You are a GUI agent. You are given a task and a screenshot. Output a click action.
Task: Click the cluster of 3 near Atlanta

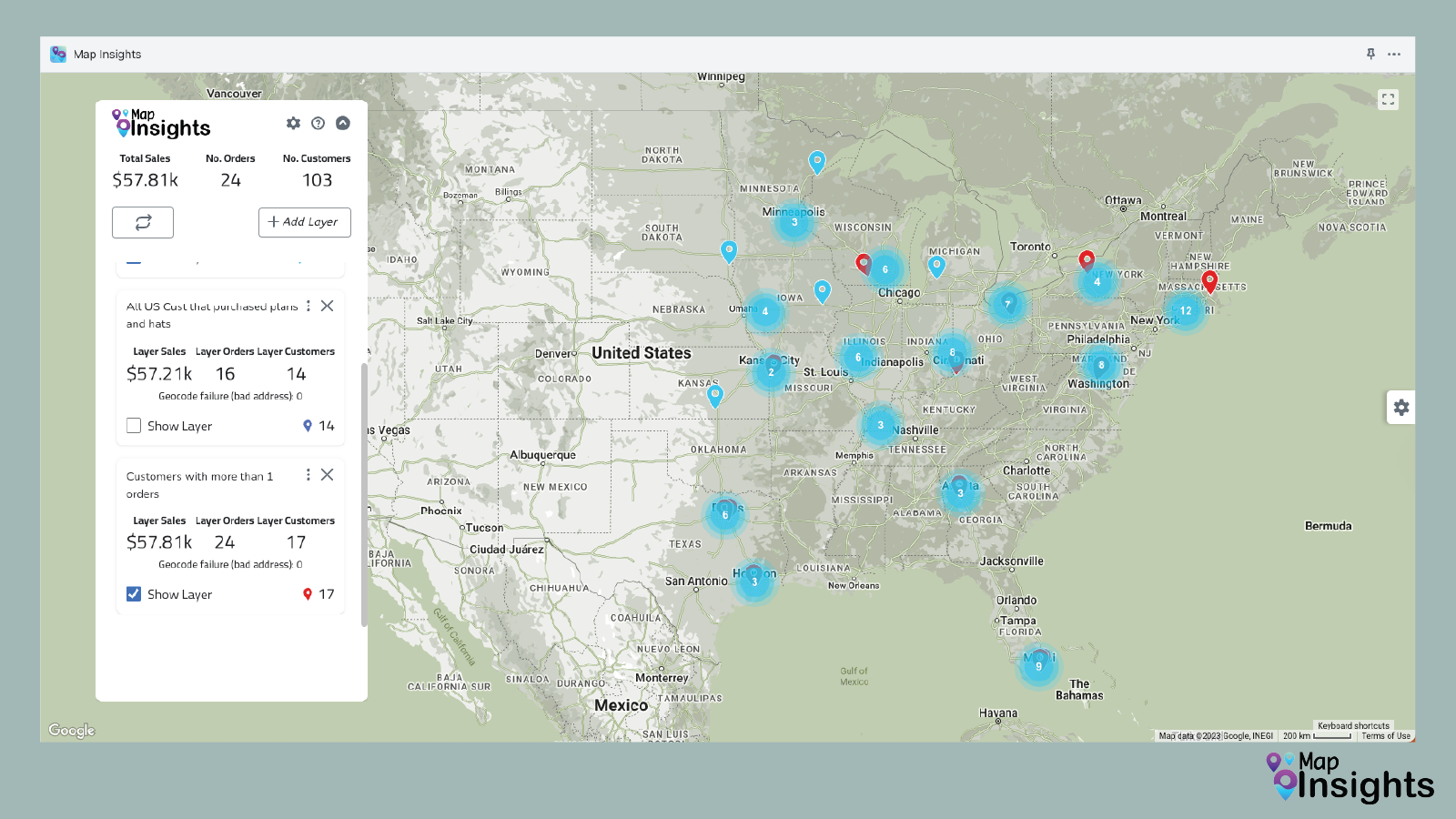pyautogui.click(x=960, y=493)
